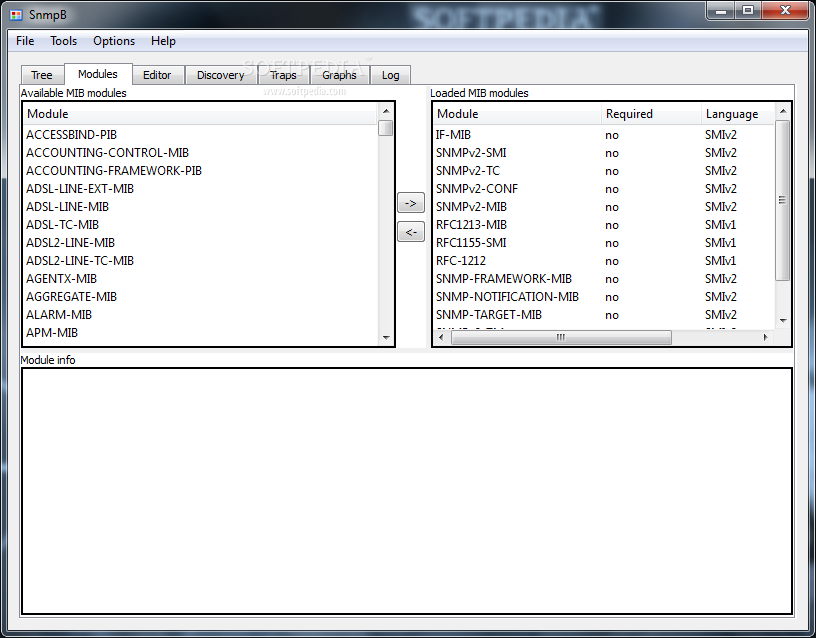Click loaded modules horizontal scrollbar thumb
This screenshot has height=638, width=816.
pos(561,337)
